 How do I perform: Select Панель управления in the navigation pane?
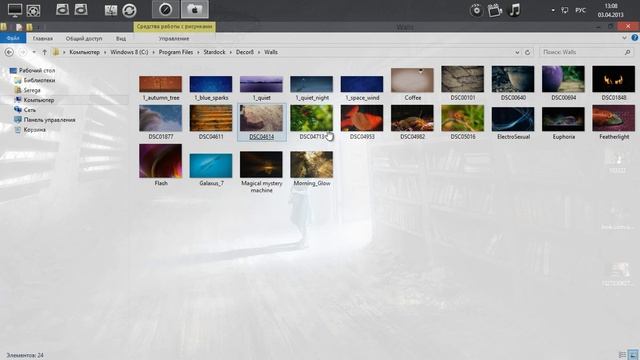[x=49, y=120]
